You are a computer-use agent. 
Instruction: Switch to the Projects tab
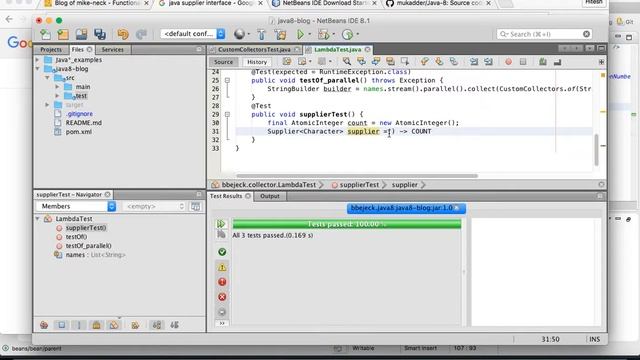(51, 49)
